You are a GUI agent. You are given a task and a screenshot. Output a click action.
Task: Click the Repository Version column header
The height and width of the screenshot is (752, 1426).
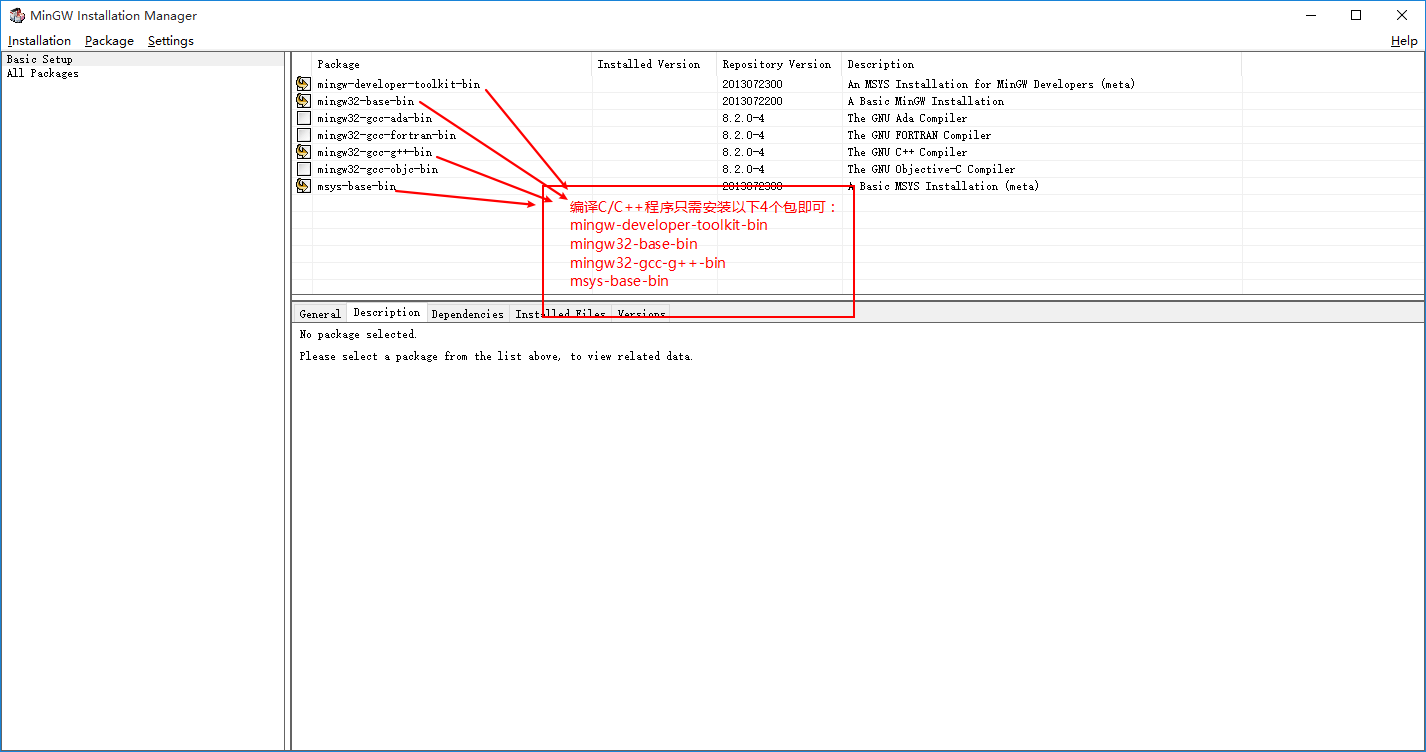pos(777,64)
